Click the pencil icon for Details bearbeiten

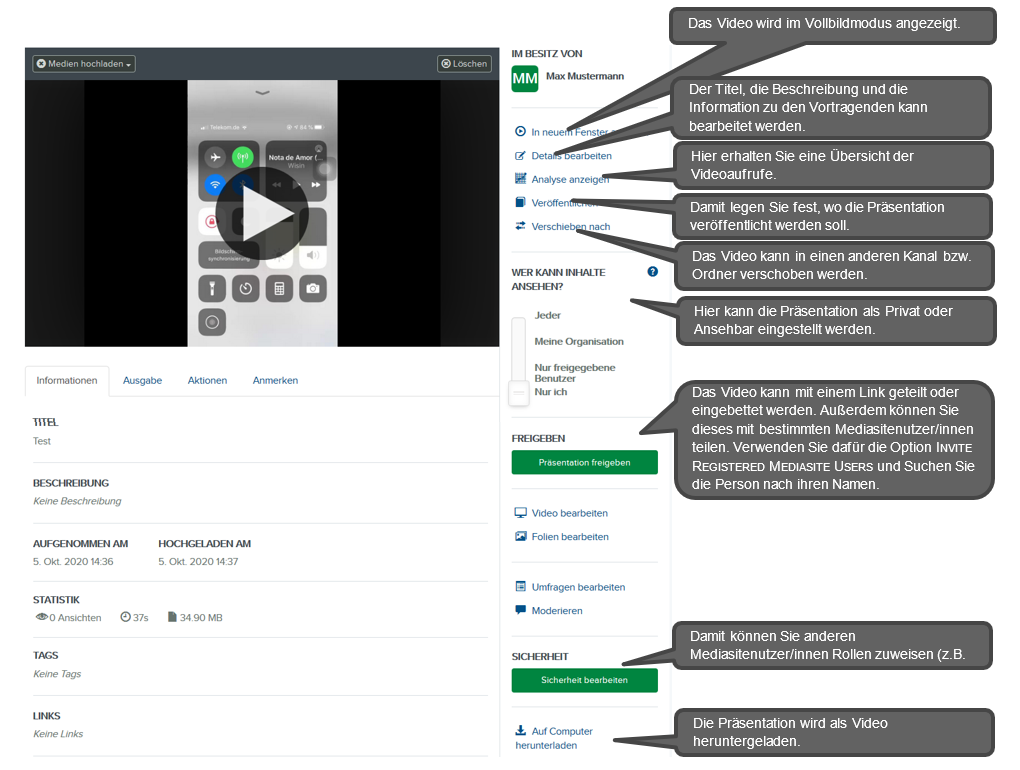[520, 156]
